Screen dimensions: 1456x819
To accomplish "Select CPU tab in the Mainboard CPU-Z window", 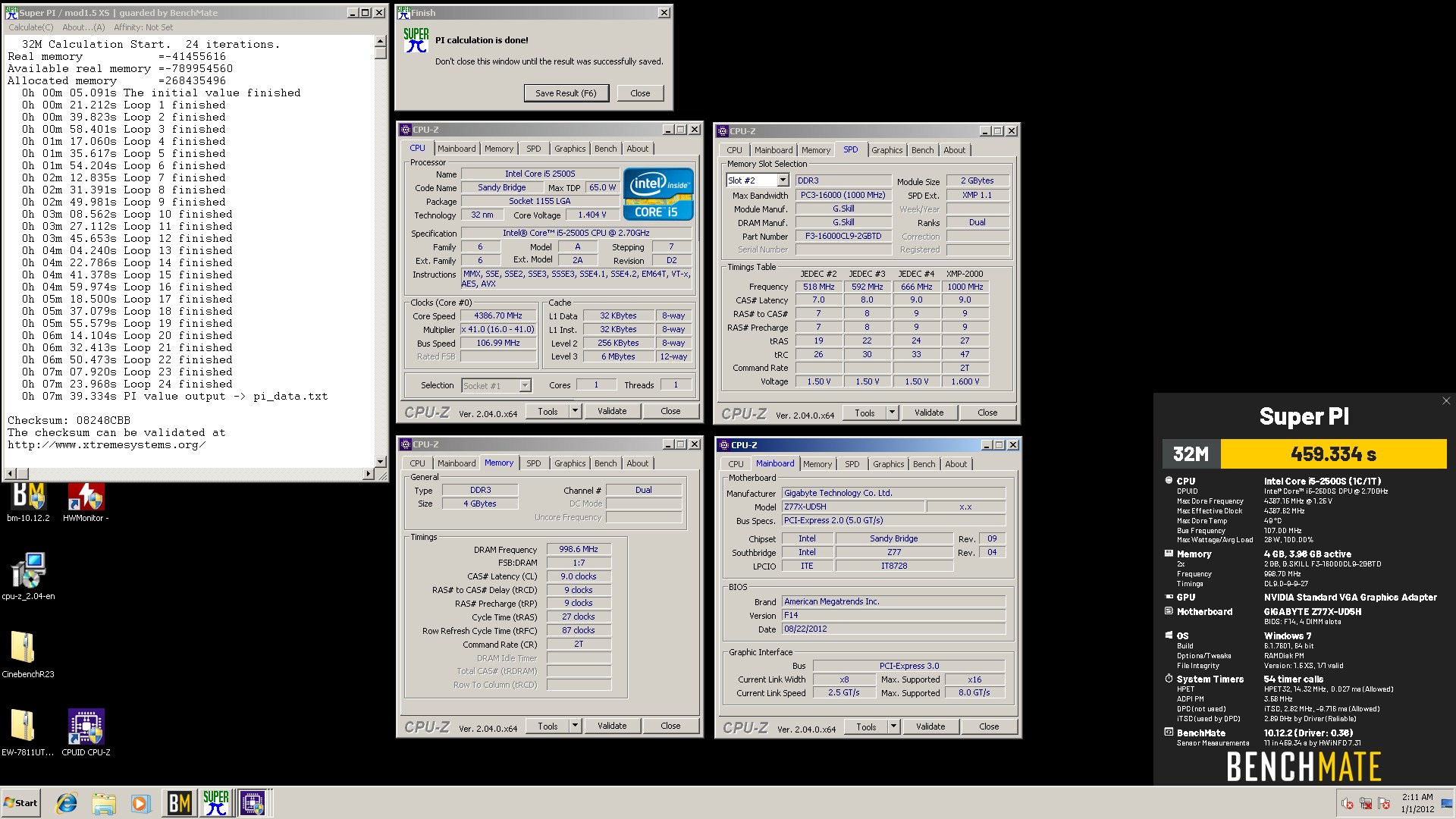I will pos(736,464).
